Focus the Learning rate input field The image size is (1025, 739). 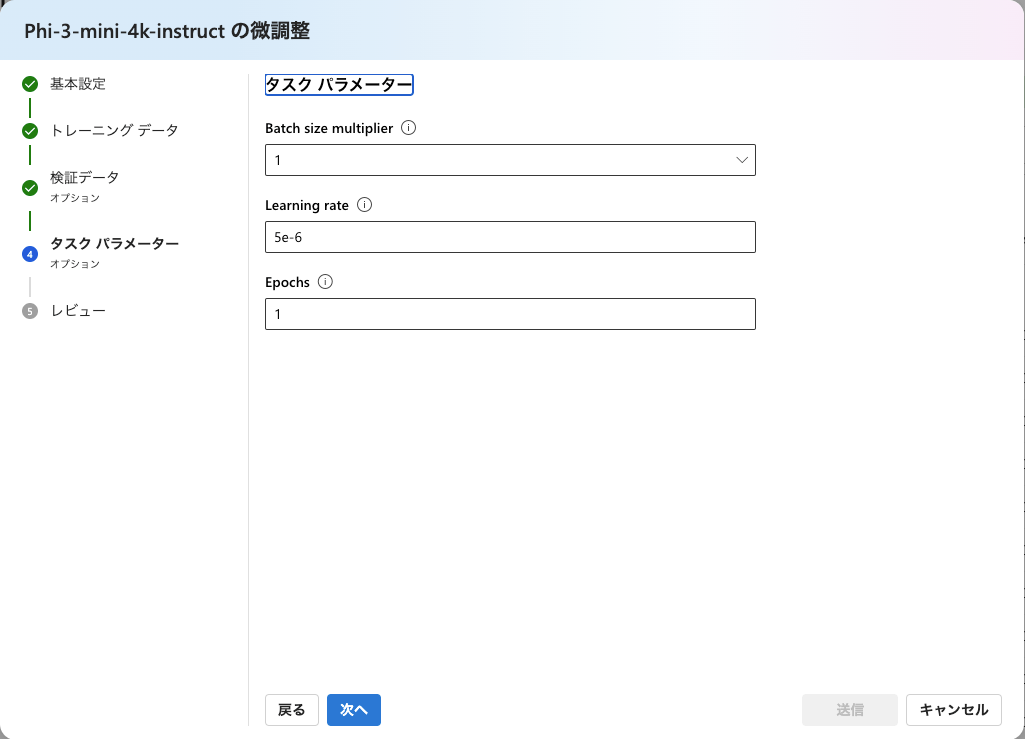pyautogui.click(x=510, y=237)
